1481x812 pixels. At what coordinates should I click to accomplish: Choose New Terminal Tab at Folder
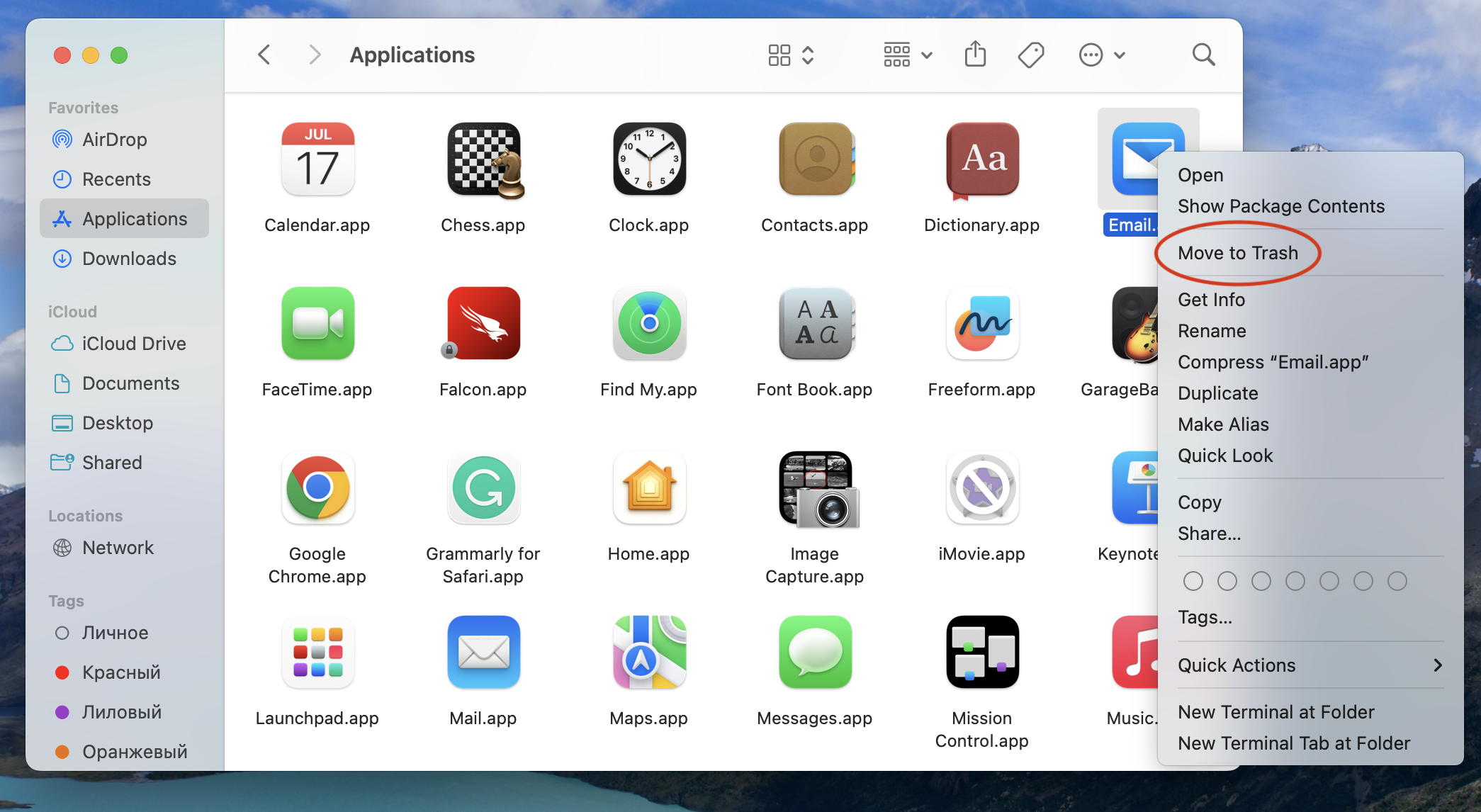(1310, 743)
